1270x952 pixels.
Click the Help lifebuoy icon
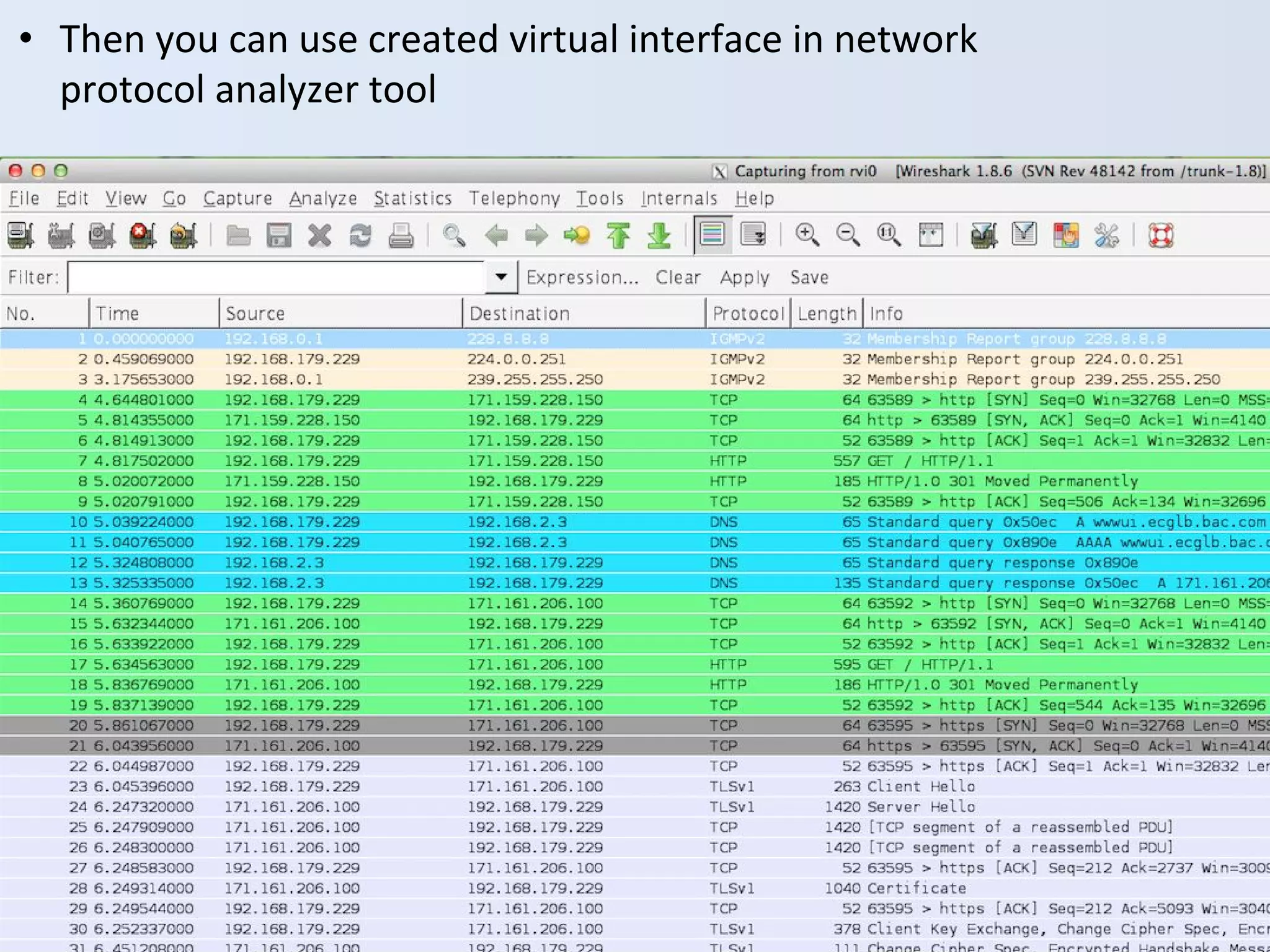tap(1160, 236)
